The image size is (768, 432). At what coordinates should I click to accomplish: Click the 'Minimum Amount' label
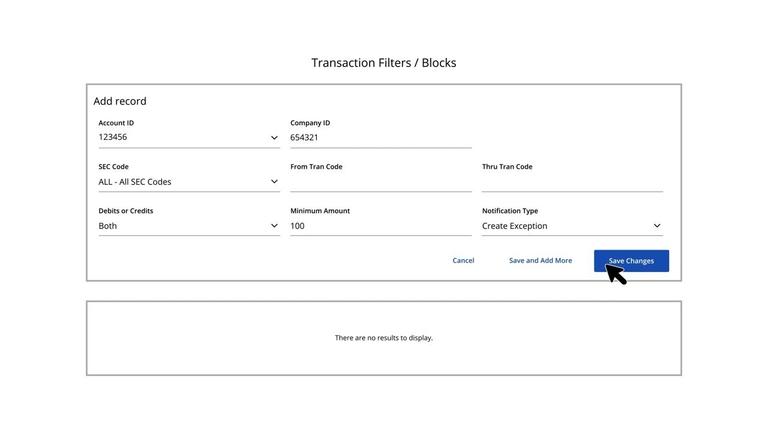(x=320, y=211)
